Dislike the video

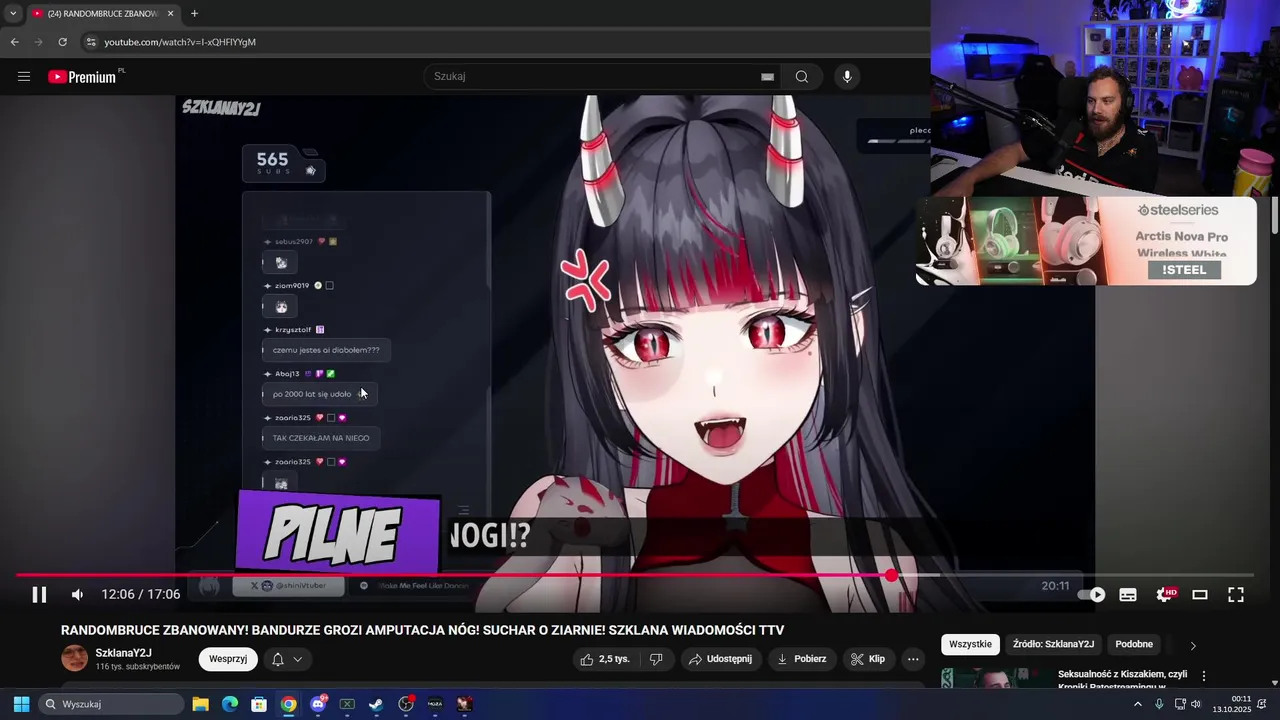[x=657, y=659]
